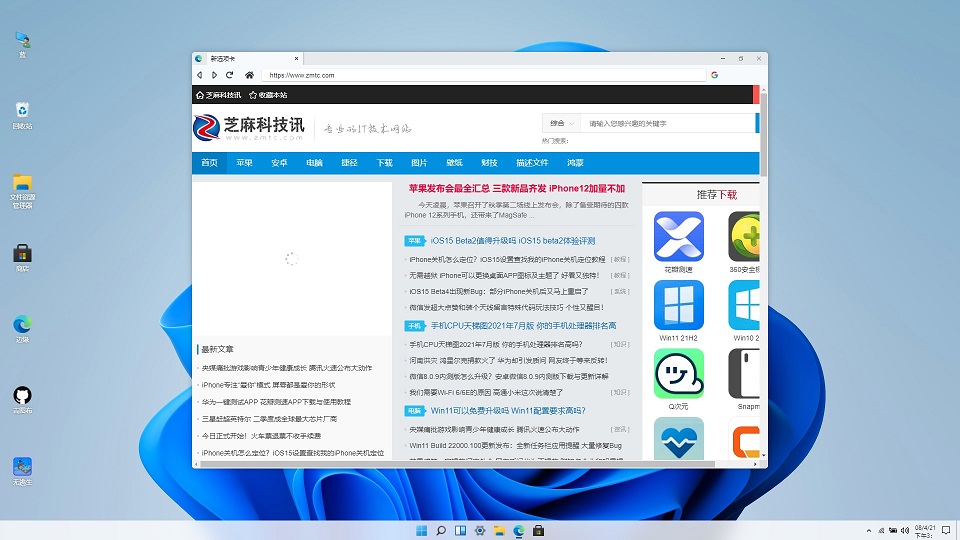Open the Settings gear in the taskbar
The width and height of the screenshot is (960, 540).
(x=480, y=530)
